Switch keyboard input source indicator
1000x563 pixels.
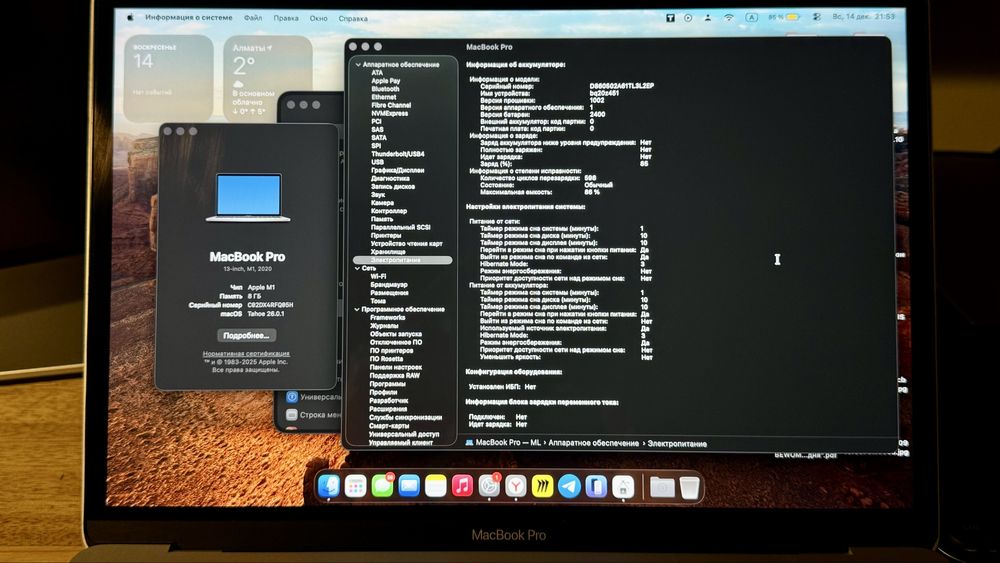[752, 17]
